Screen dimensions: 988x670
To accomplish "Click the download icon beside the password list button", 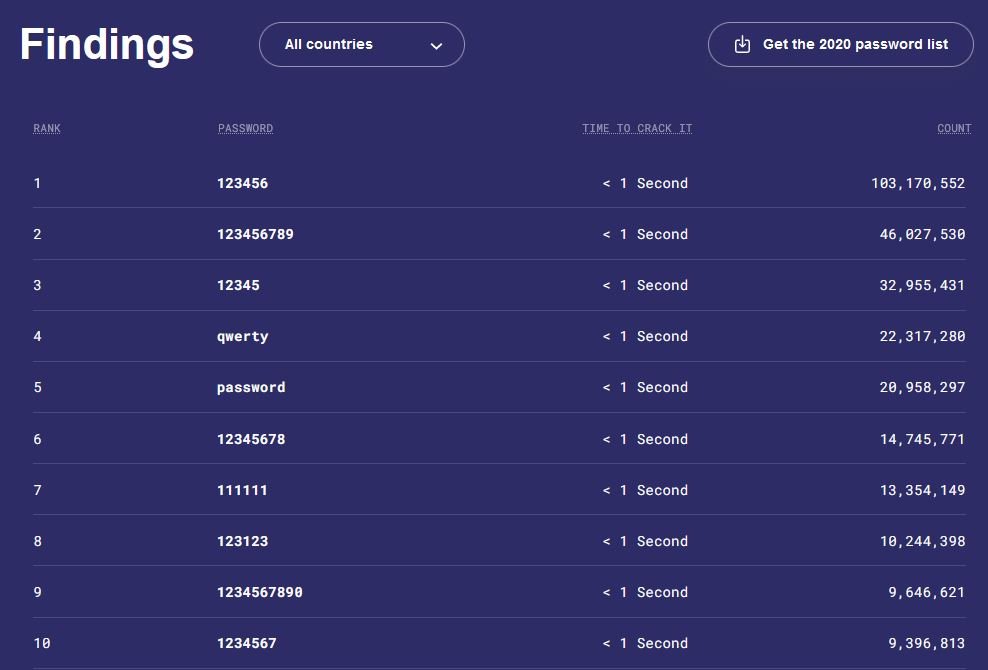I will [x=742, y=45].
